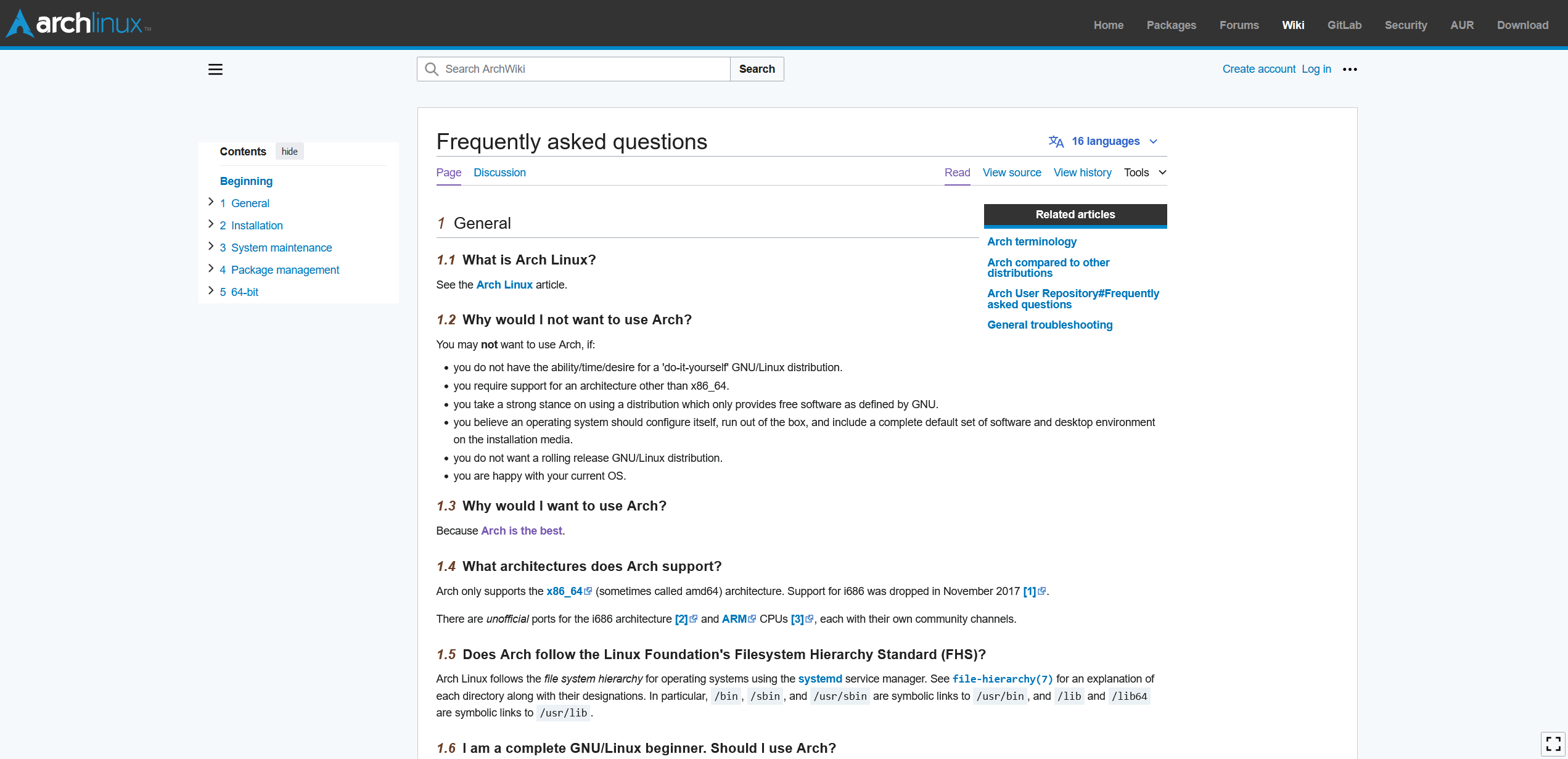The height and width of the screenshot is (759, 1568).
Task: Go to Packages in top navigation
Action: coord(1171,25)
